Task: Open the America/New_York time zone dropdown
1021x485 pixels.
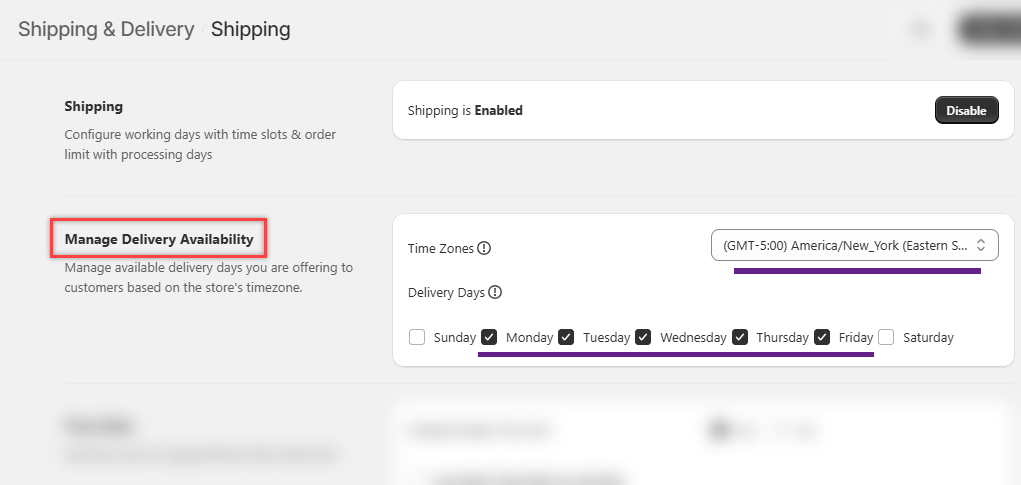Action: tap(854, 245)
